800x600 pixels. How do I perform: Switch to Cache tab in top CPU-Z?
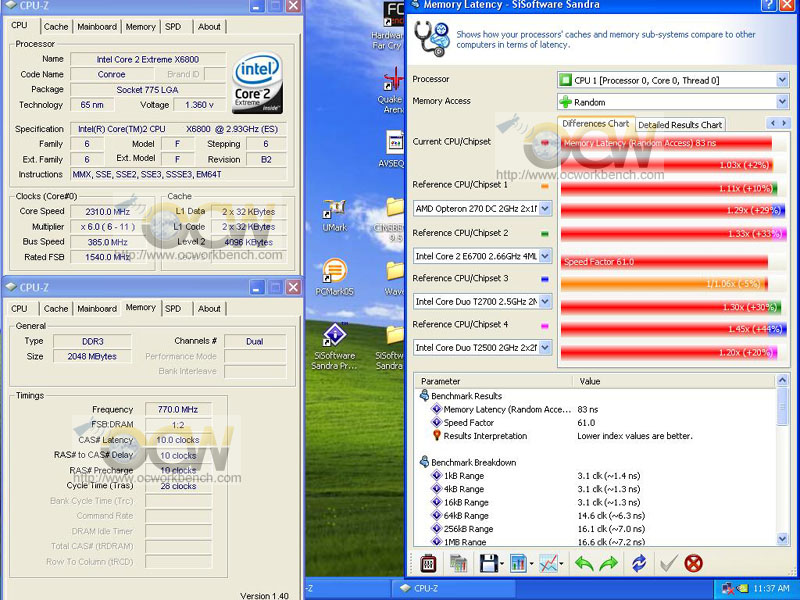pyautogui.click(x=56, y=27)
